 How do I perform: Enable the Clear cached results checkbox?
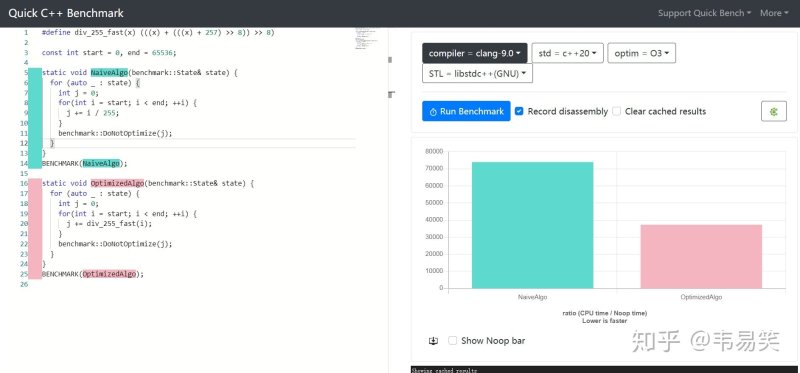616,111
